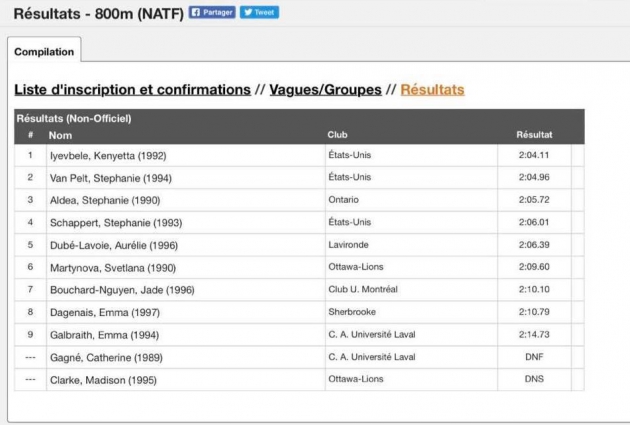Click the Club column header
Screen dimensions: 630x425
(337, 134)
